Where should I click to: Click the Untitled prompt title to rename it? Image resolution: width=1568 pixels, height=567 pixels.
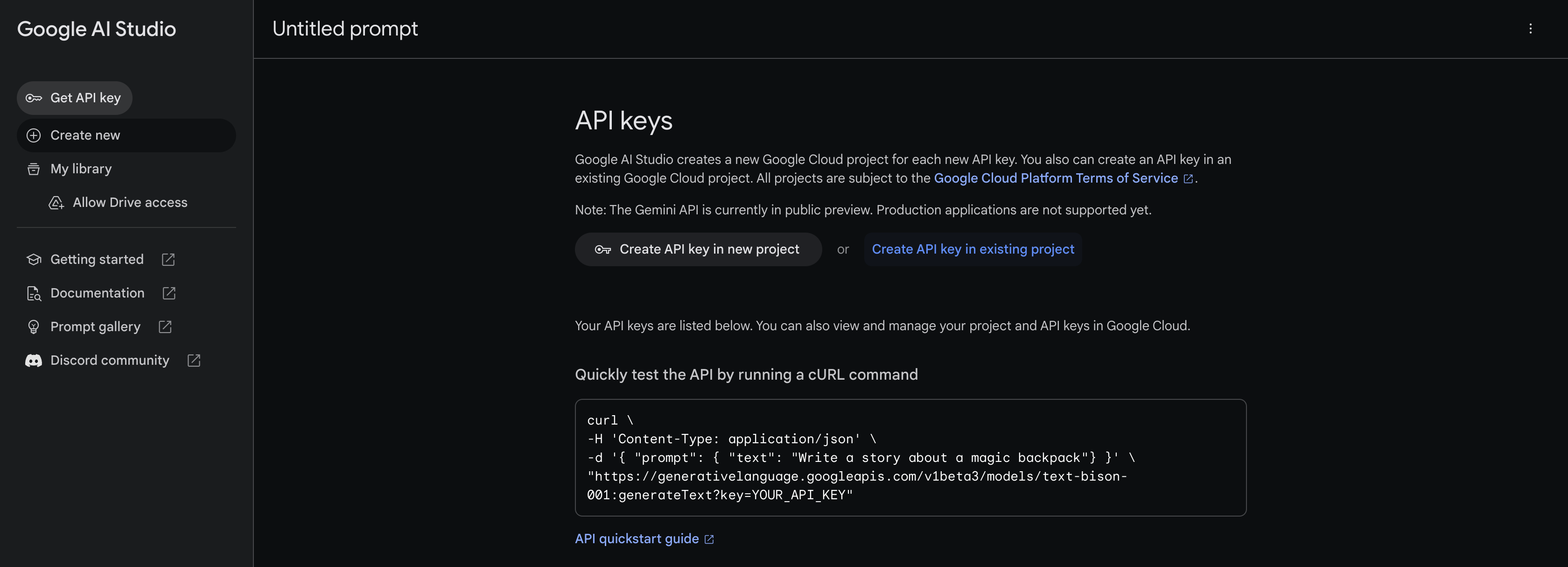coord(344,28)
